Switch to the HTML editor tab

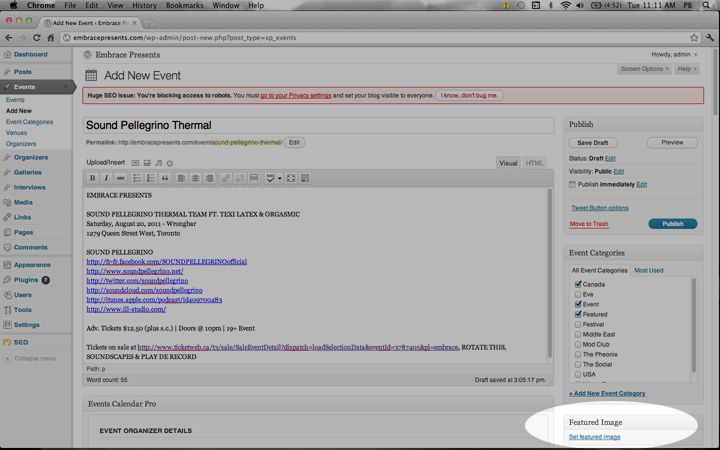[x=535, y=163]
